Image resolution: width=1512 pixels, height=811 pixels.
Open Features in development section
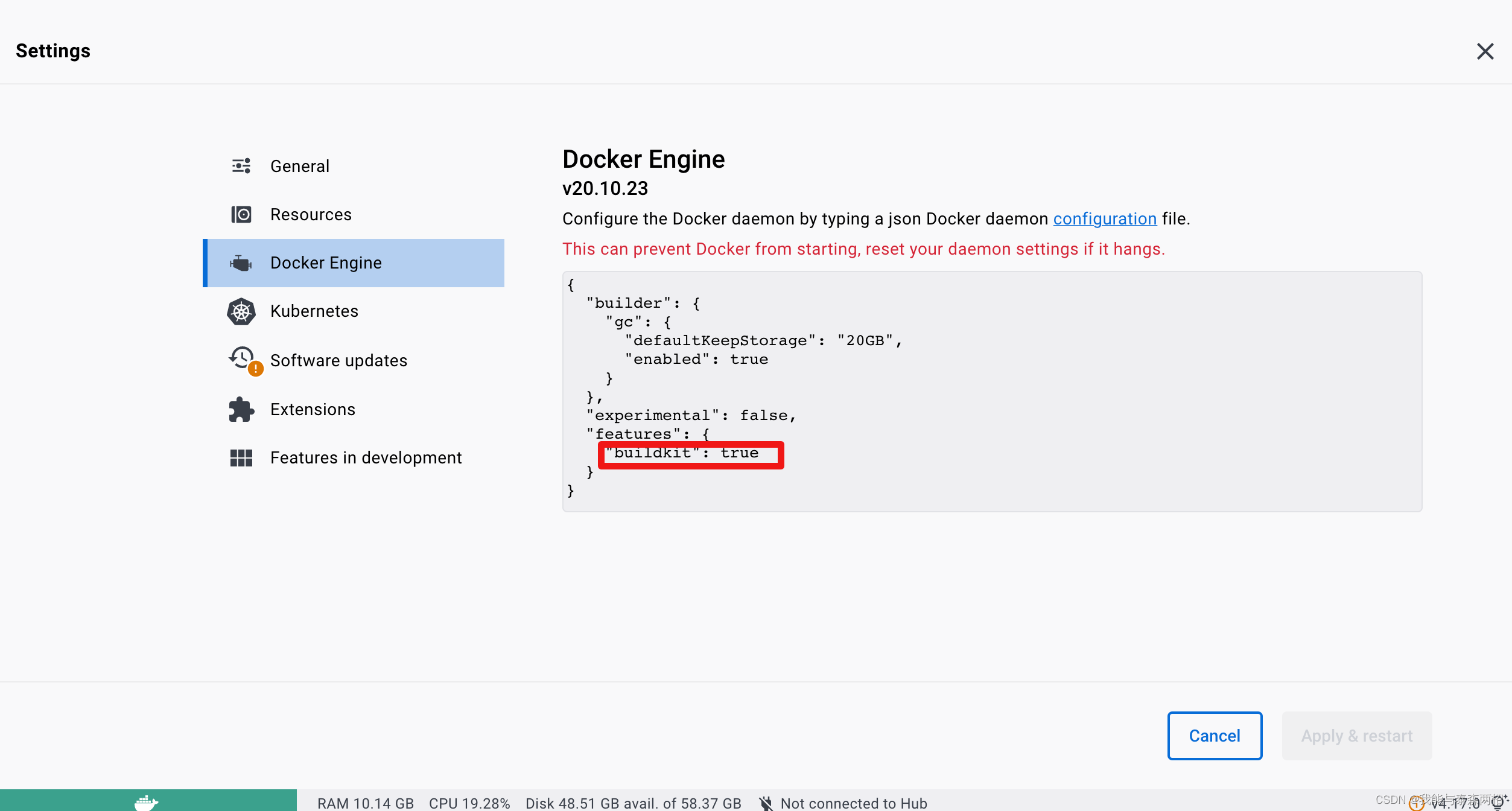tap(354, 458)
